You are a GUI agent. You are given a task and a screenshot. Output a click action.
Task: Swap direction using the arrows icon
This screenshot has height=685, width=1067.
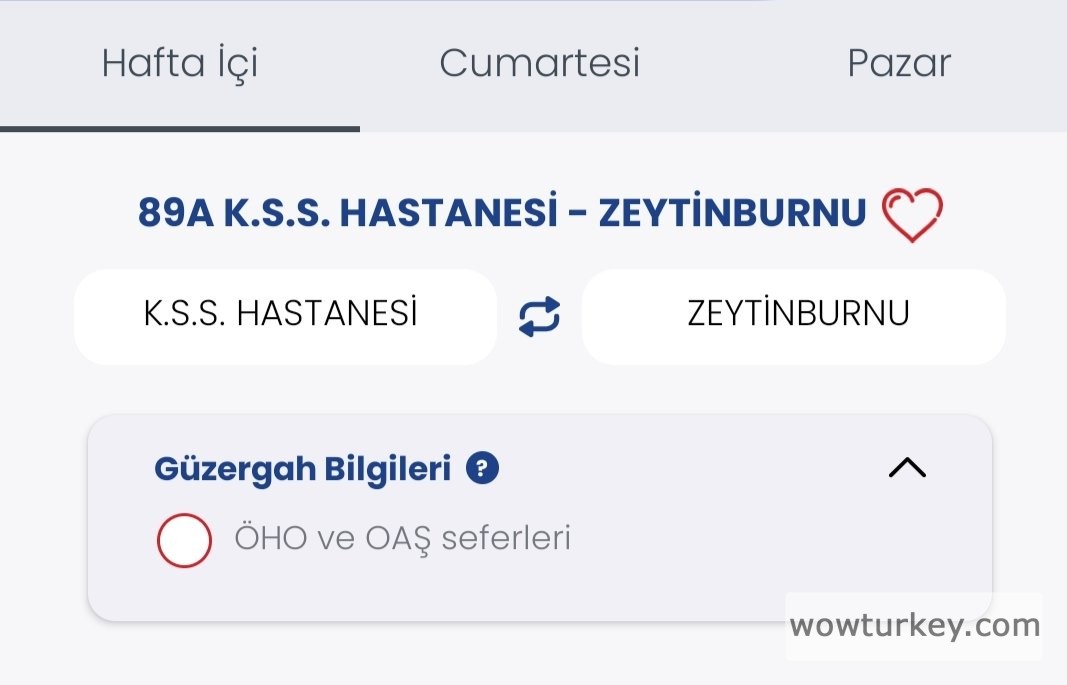pos(539,317)
